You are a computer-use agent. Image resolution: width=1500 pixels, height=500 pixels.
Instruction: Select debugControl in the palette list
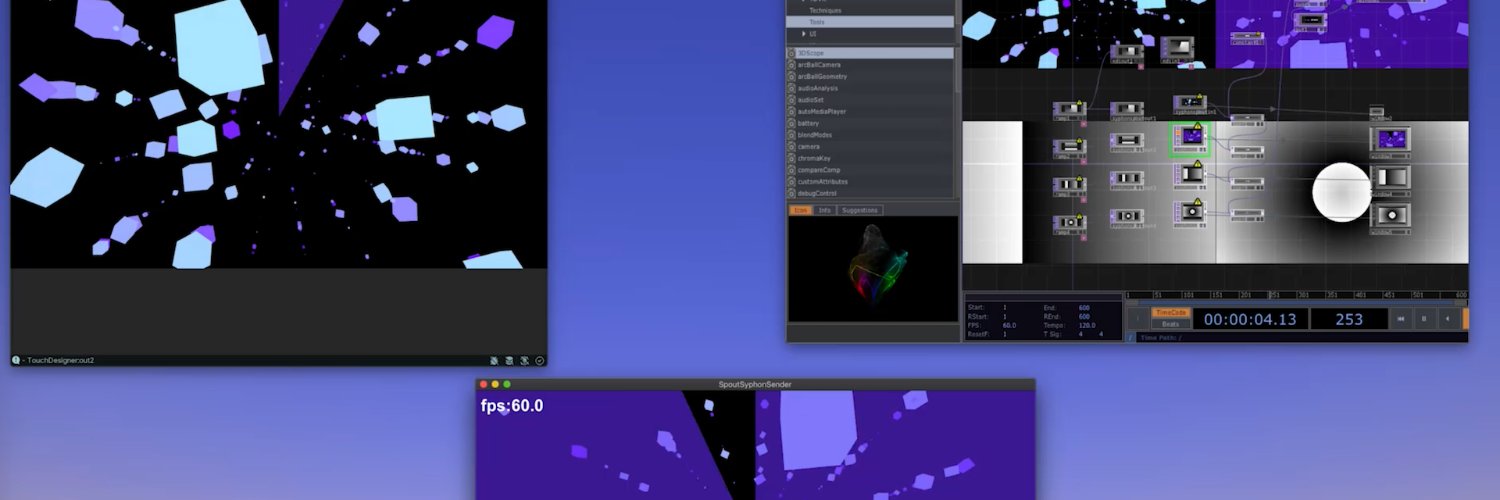[x=869, y=193]
